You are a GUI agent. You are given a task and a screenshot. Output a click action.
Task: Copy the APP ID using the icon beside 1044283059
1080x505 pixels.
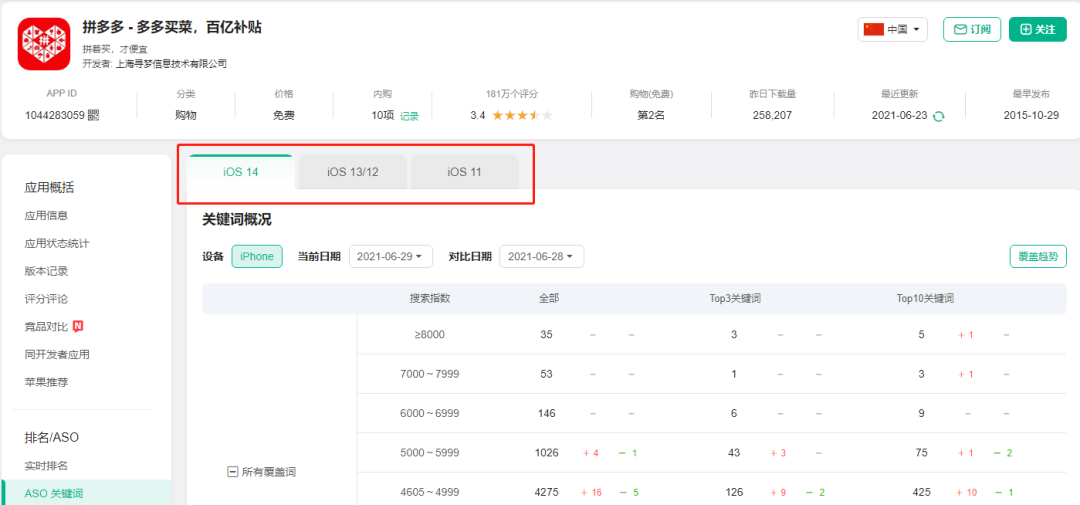click(94, 116)
